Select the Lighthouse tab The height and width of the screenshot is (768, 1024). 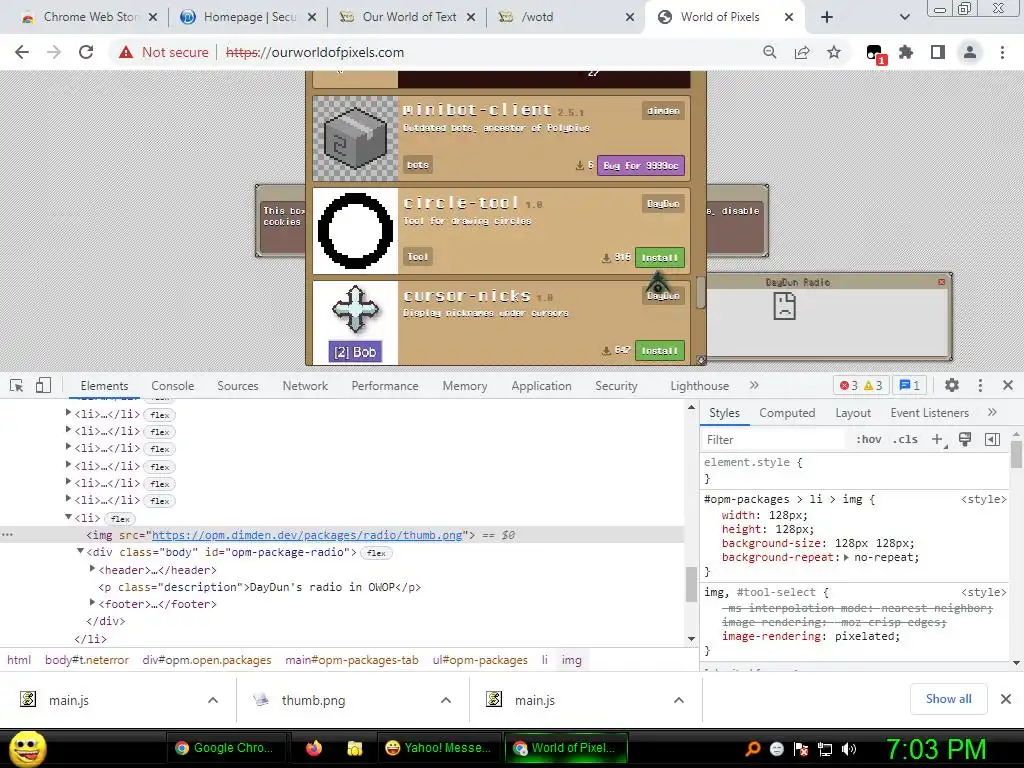coord(699,386)
